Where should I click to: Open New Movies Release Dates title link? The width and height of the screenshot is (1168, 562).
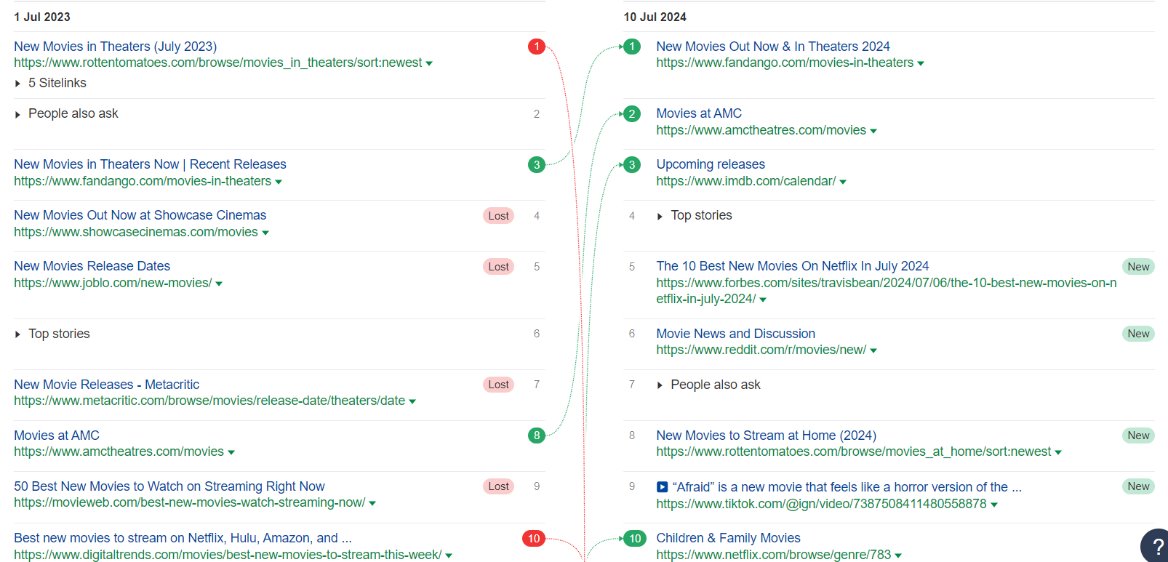coord(92,266)
